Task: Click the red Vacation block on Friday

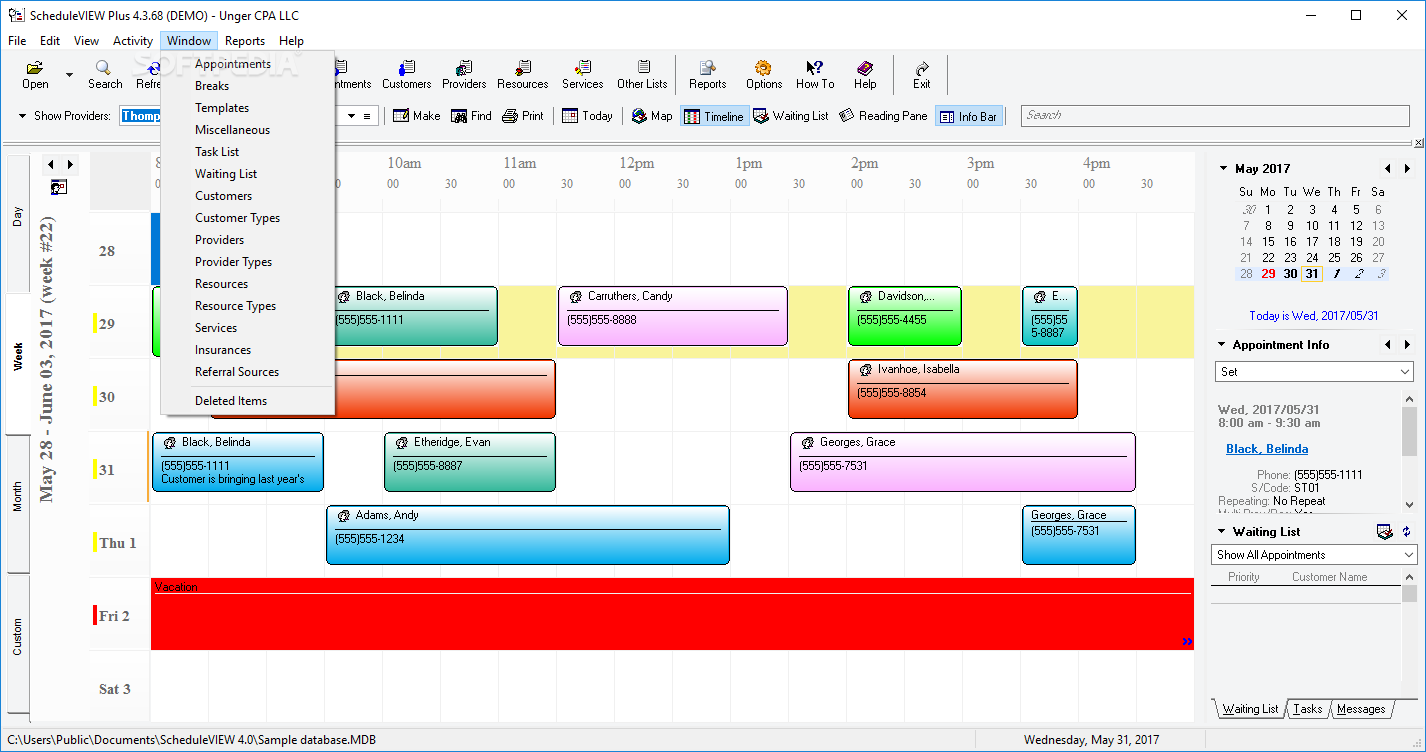Action: click(x=672, y=614)
